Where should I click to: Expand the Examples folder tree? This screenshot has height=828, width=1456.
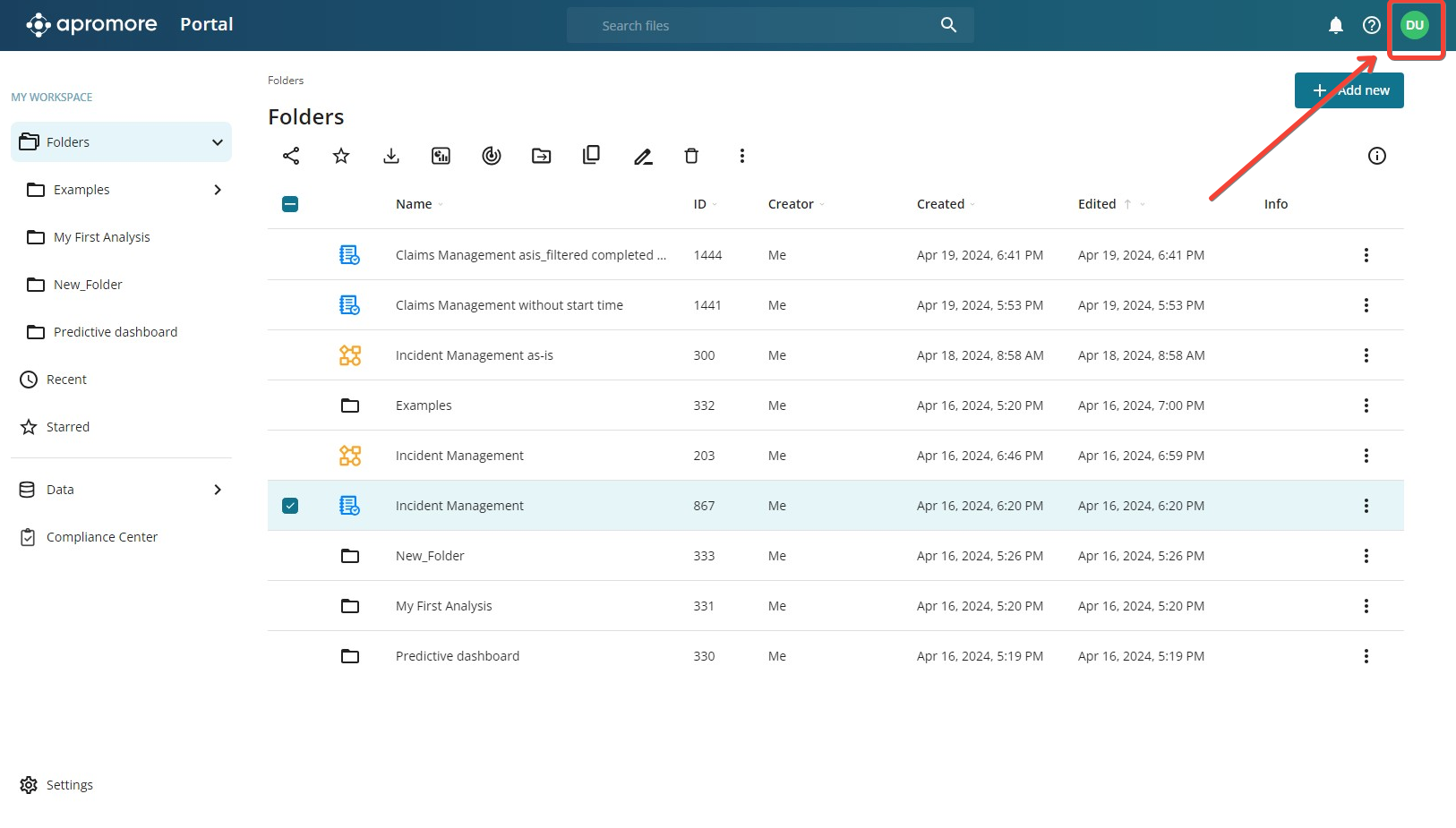pyautogui.click(x=218, y=190)
